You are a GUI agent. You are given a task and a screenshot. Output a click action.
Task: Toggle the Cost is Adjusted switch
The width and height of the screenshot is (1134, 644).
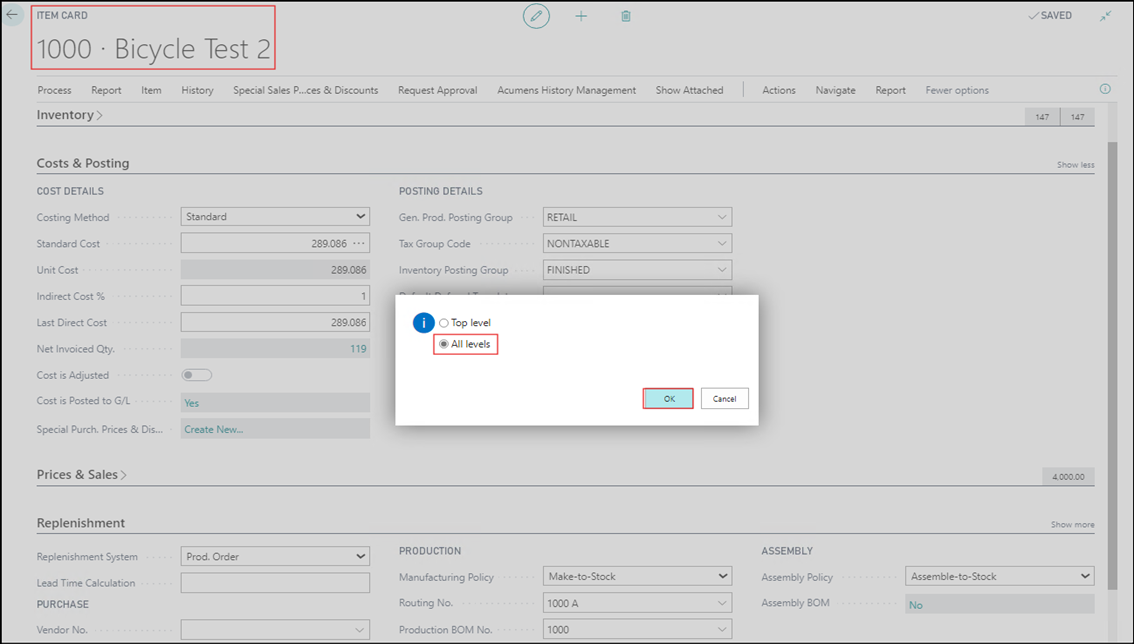(196, 375)
